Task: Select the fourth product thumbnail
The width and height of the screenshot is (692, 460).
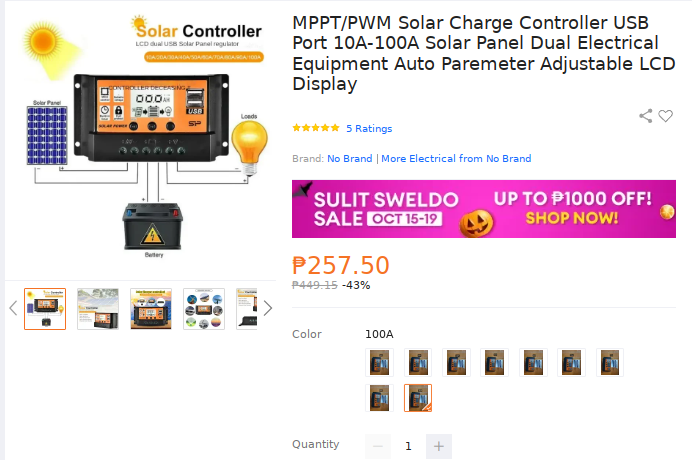Action: click(x=204, y=309)
